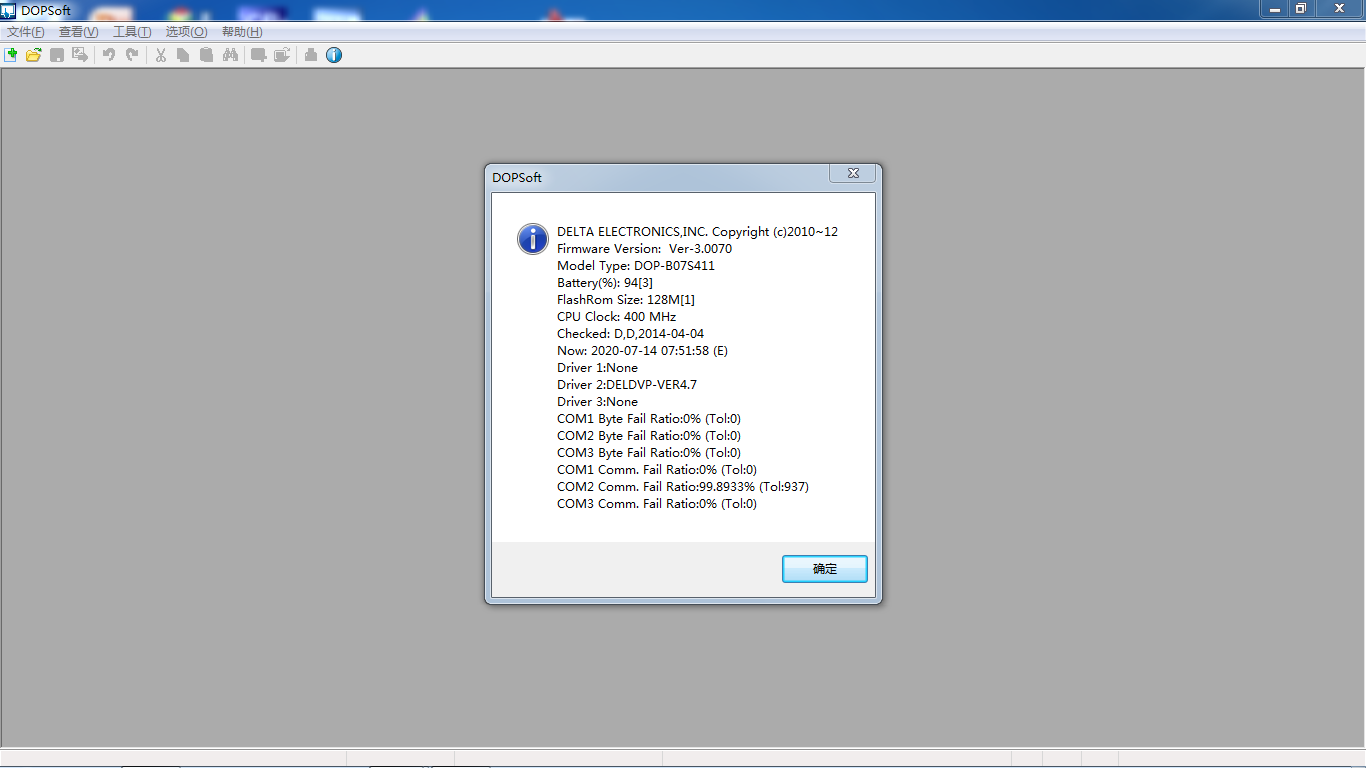This screenshot has width=1366, height=768.
Task: Click the New file toolbar icon
Action: tap(10, 55)
